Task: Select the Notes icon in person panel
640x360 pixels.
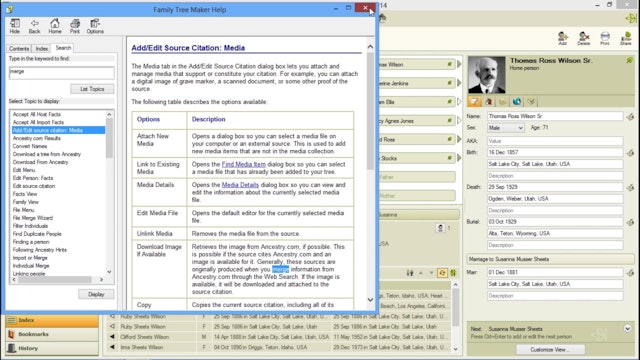Action: pyautogui.click(x=502, y=102)
